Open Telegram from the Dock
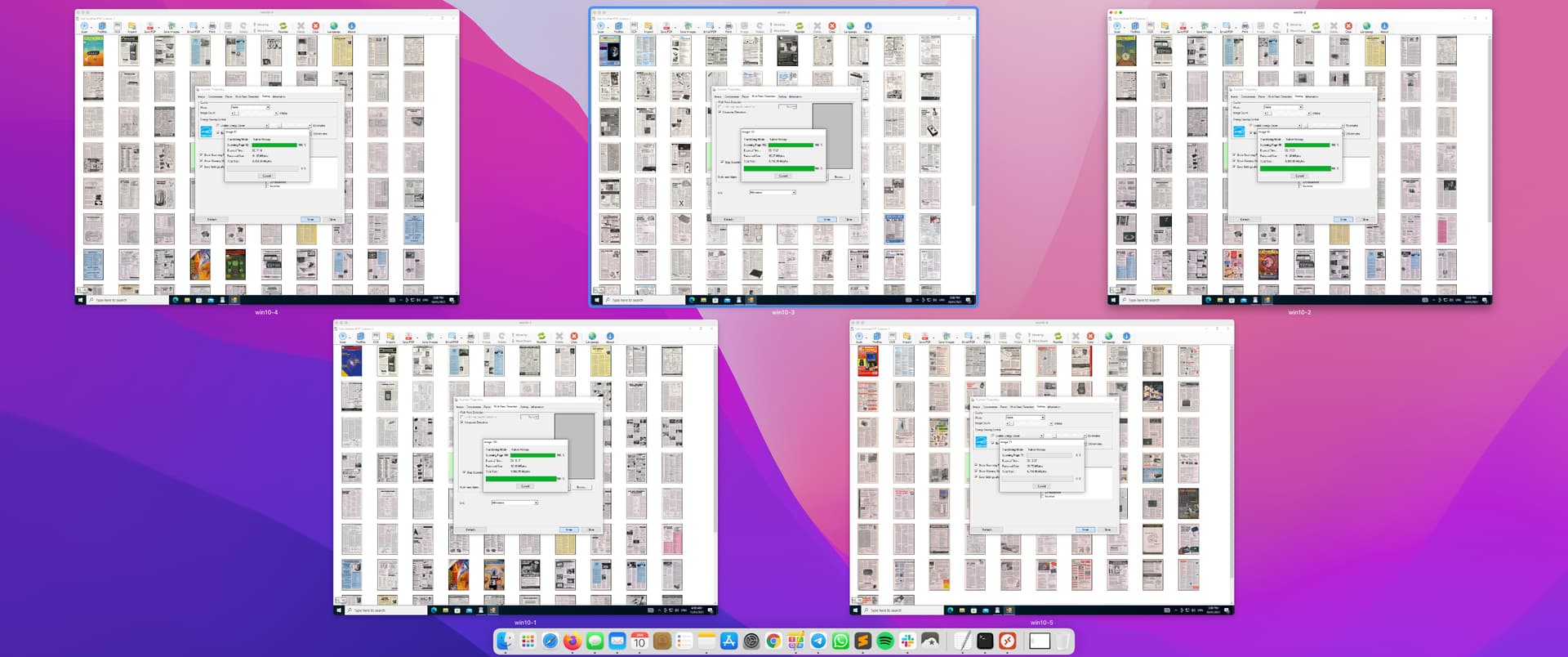The width and height of the screenshot is (1568, 657). (818, 641)
